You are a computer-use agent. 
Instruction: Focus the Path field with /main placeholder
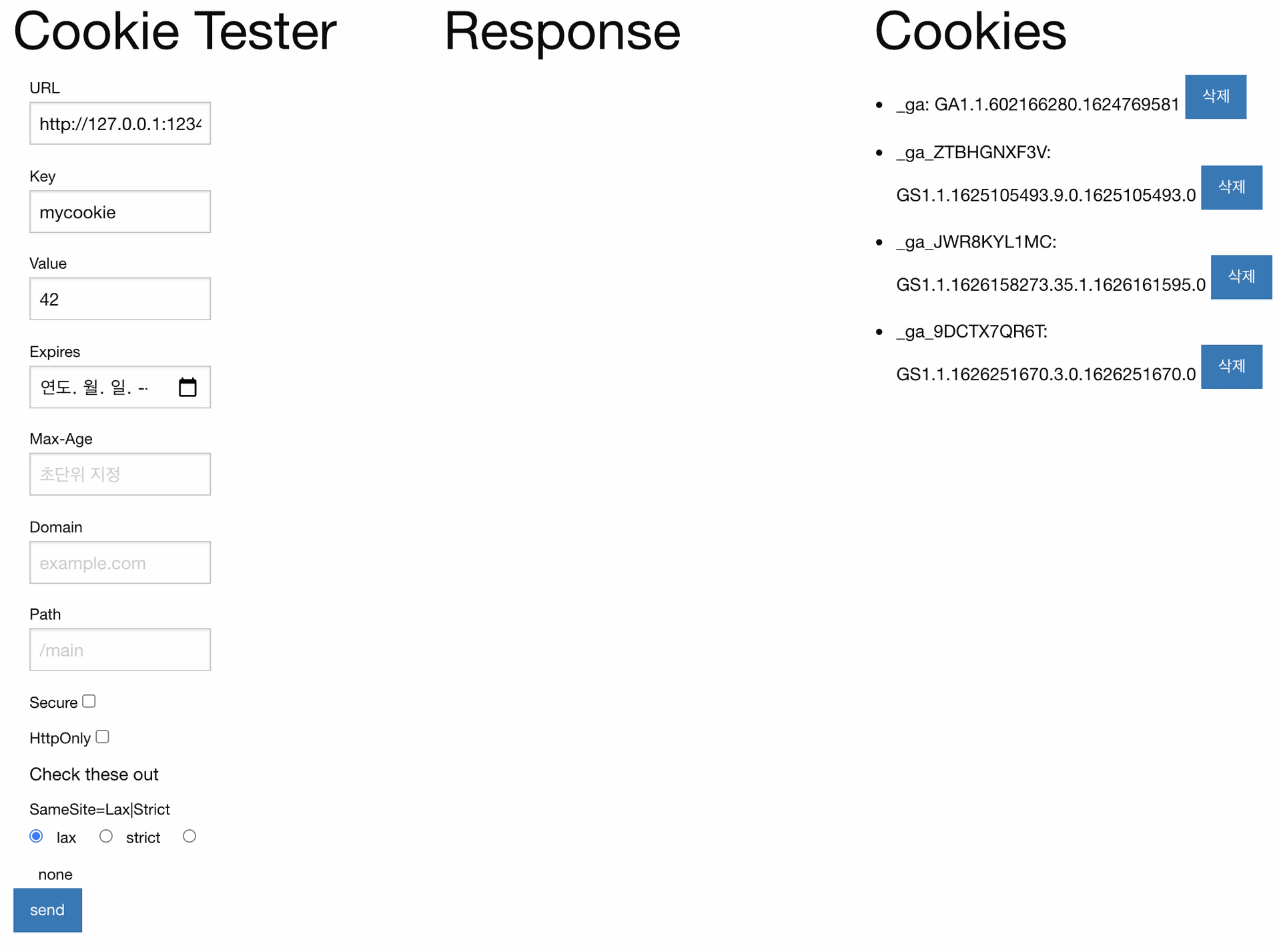[x=120, y=649]
